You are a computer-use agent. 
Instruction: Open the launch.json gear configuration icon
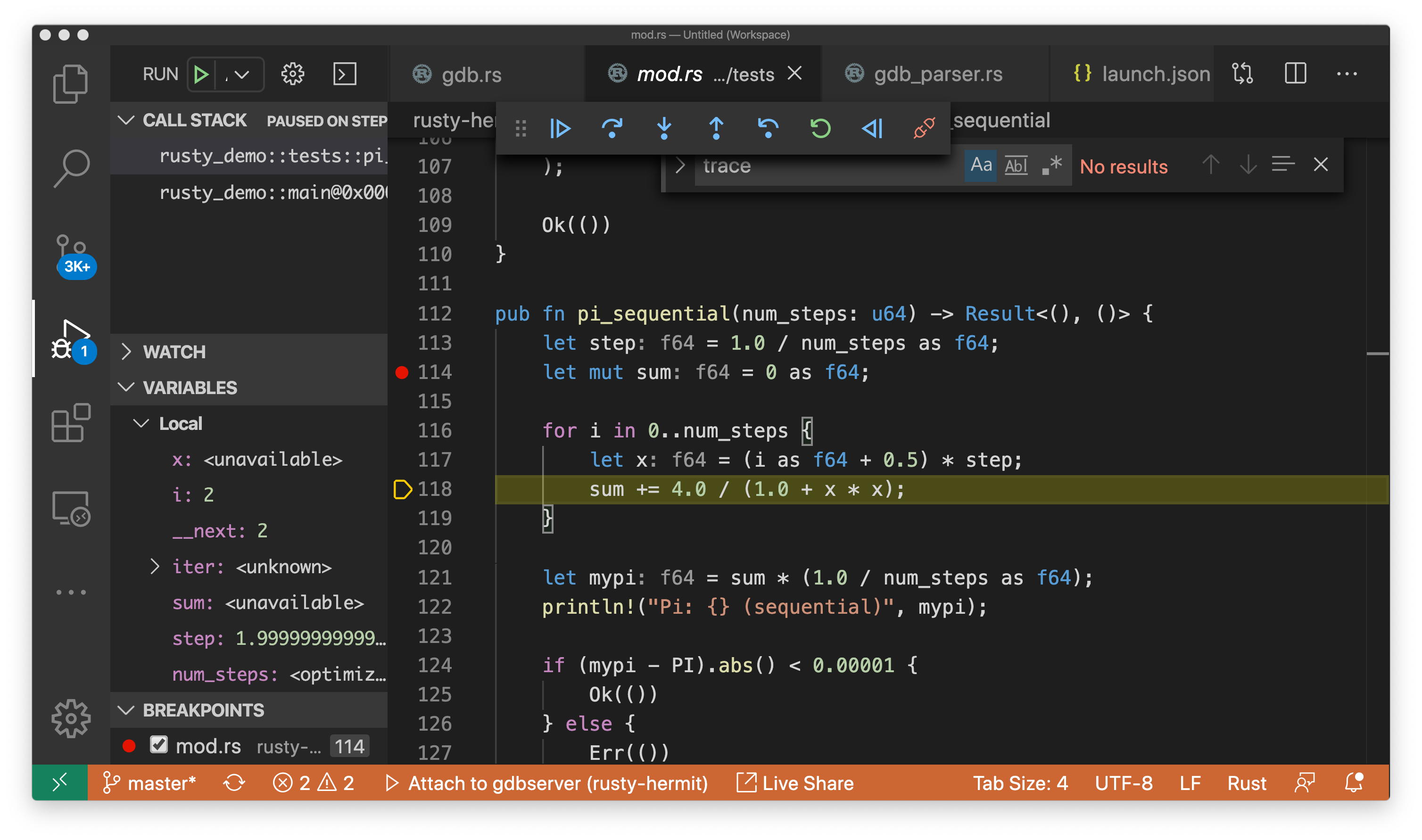point(293,74)
